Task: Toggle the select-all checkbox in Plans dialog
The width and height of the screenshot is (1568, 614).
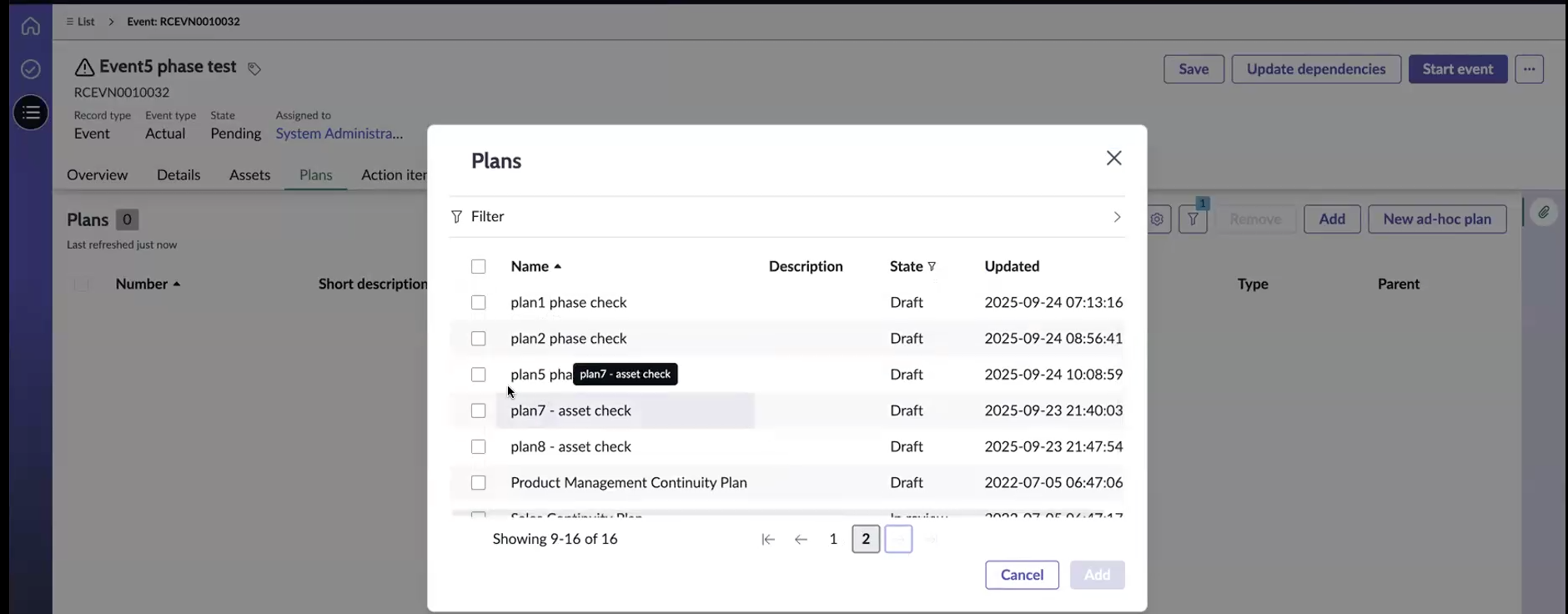Action: coord(478,267)
